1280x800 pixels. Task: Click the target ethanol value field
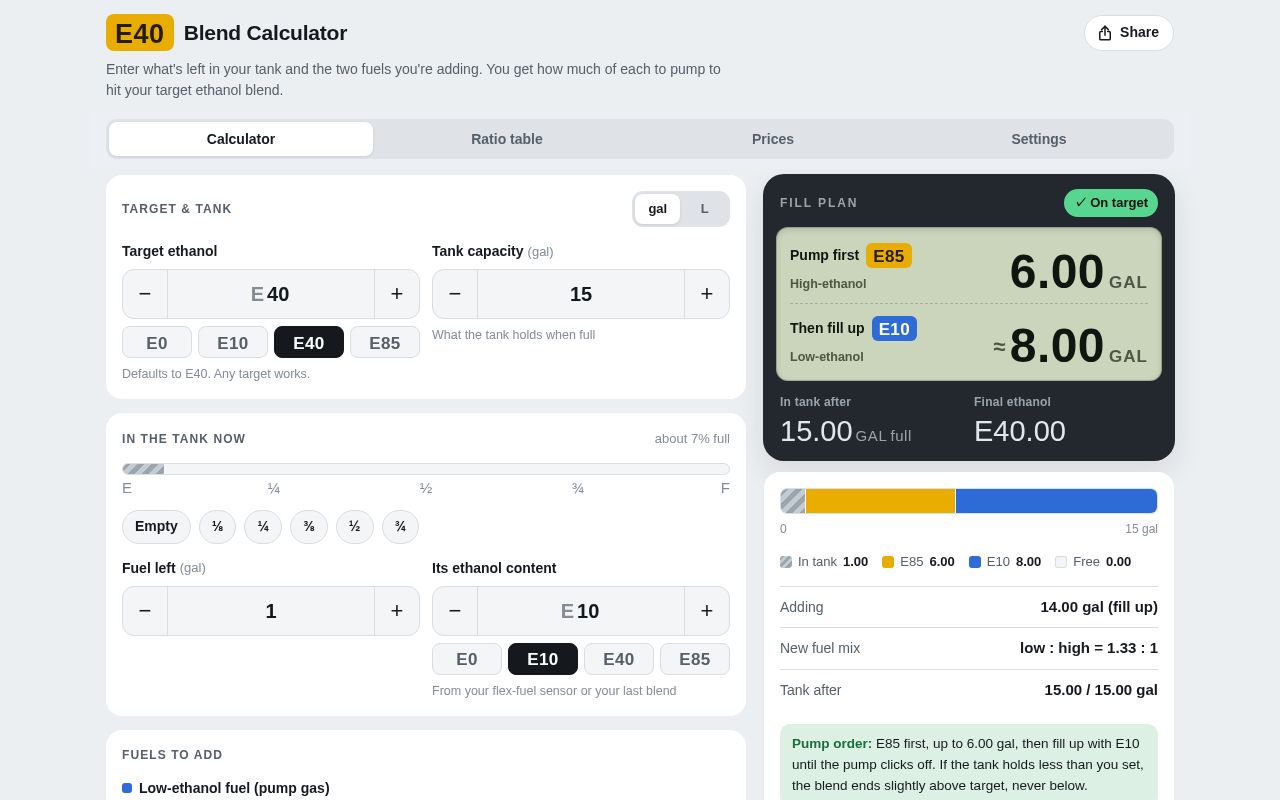271,294
